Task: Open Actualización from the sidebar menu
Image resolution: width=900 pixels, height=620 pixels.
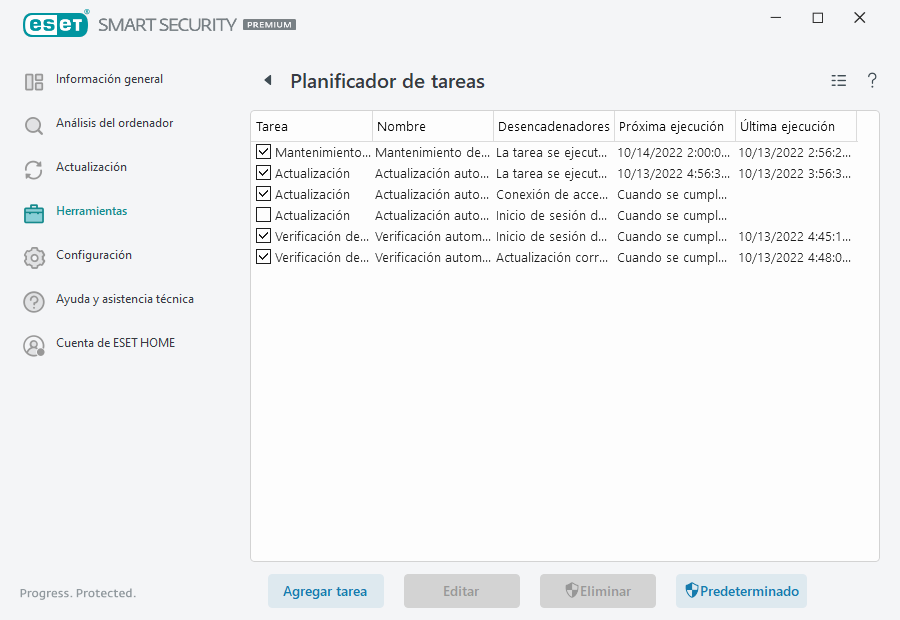Action: (x=90, y=167)
